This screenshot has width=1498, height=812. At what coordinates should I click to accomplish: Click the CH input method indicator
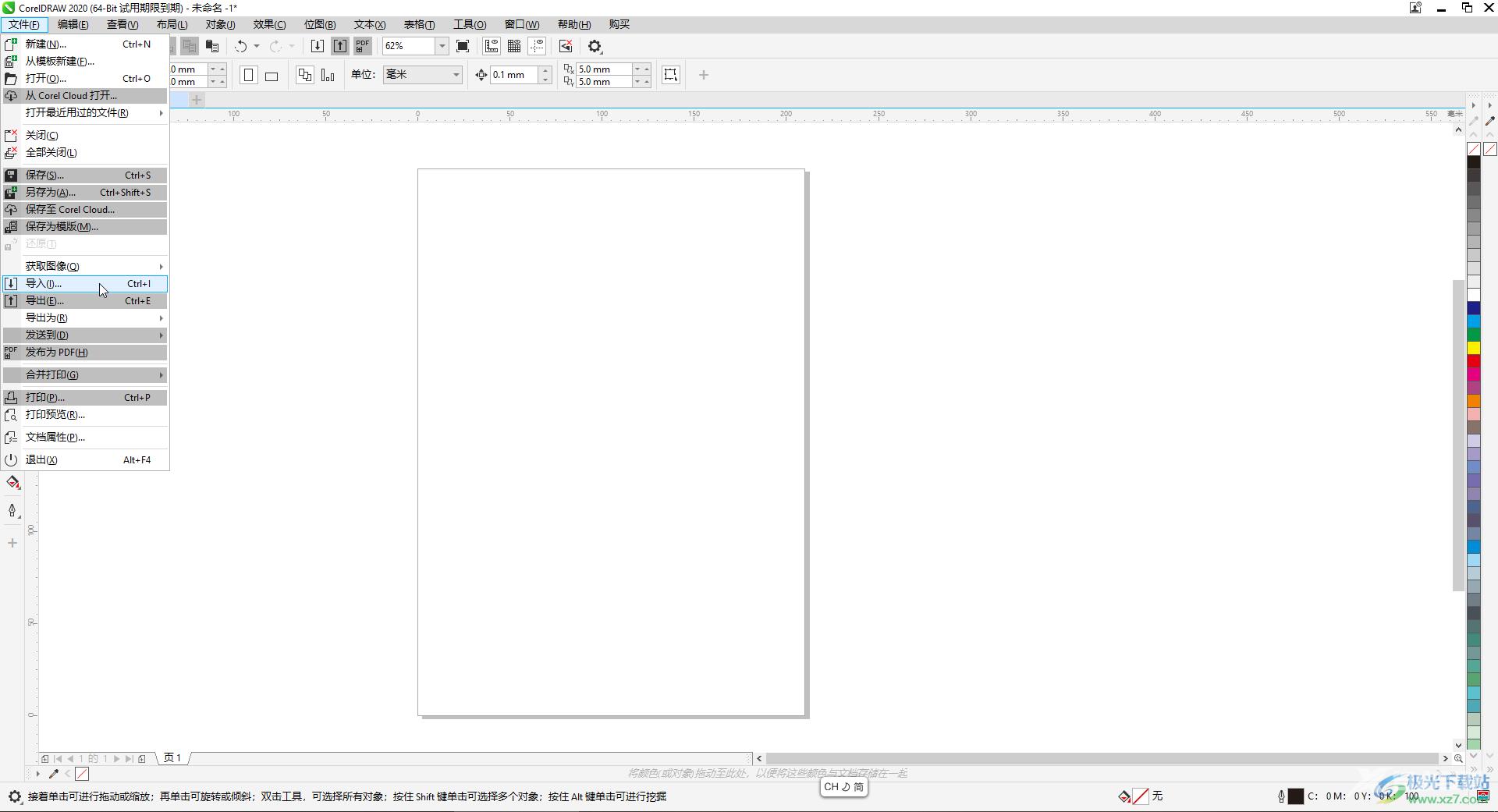point(843,787)
